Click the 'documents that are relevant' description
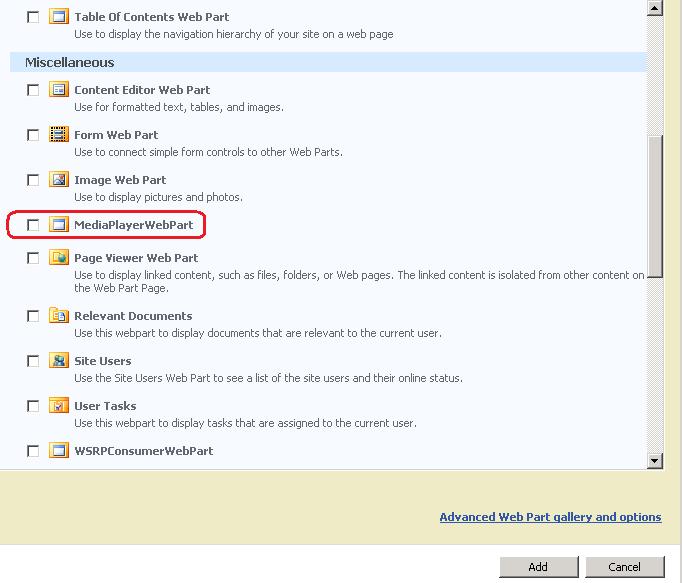682x583 pixels. coord(258,333)
